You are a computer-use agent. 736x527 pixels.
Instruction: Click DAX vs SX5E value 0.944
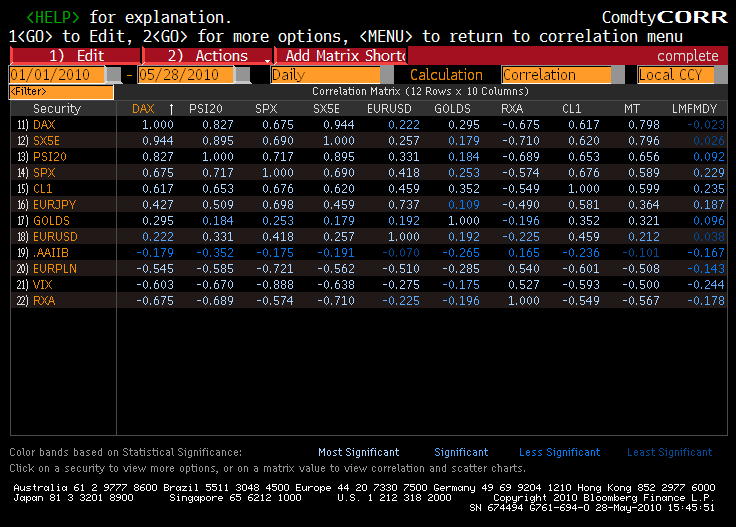click(338, 125)
